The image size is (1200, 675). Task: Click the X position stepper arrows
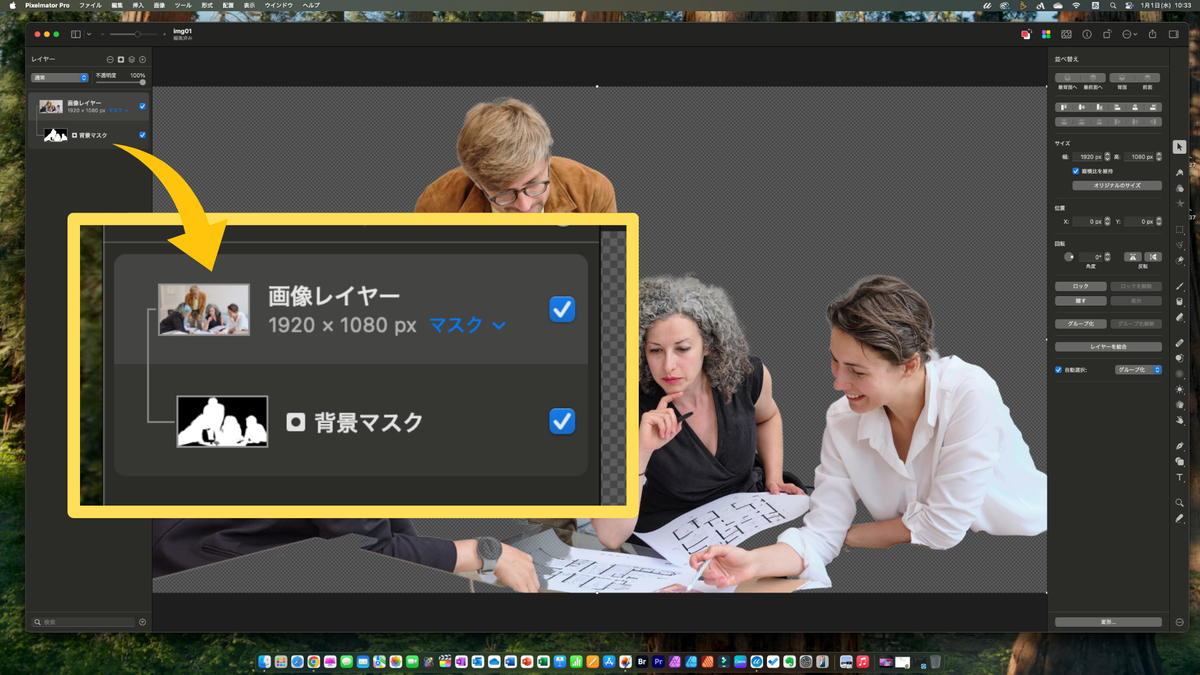pyautogui.click(x=1107, y=221)
